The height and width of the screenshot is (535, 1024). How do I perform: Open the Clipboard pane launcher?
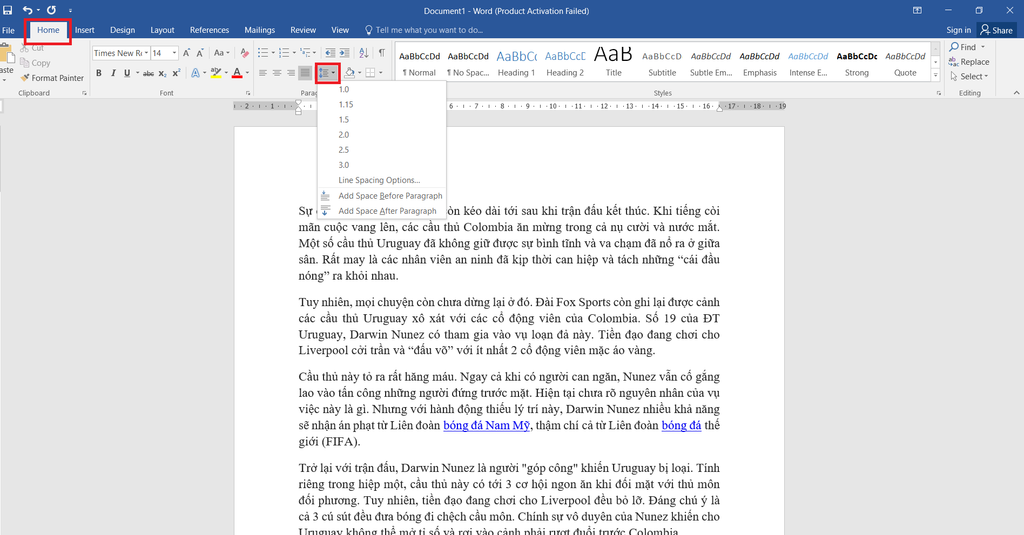[84, 93]
